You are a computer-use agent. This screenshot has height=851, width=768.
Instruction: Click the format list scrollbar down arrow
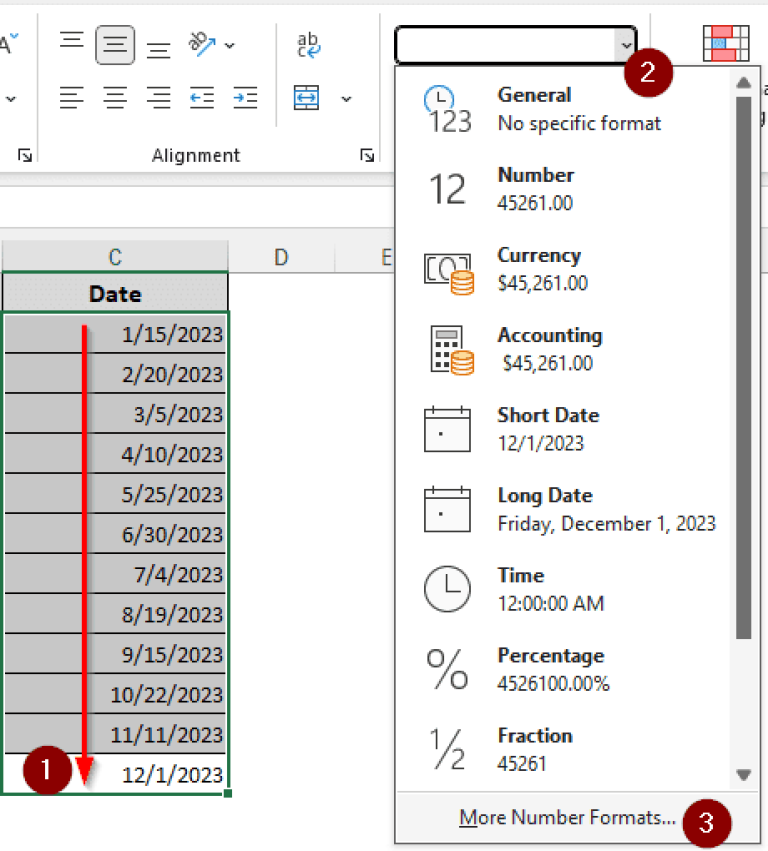pyautogui.click(x=743, y=774)
